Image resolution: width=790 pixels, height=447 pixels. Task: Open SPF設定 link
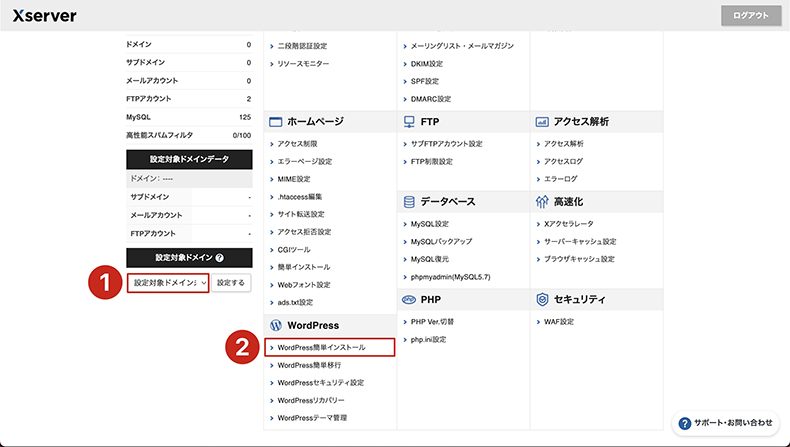click(425, 81)
